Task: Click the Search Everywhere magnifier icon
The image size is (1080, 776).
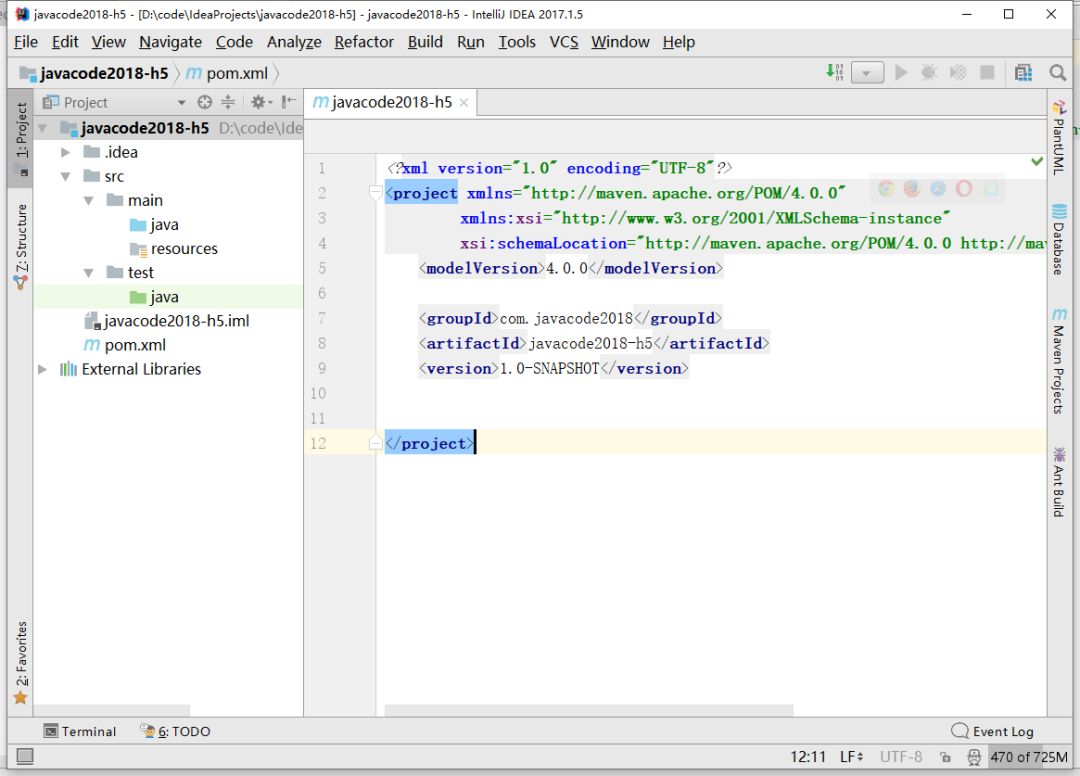Action: point(1057,72)
